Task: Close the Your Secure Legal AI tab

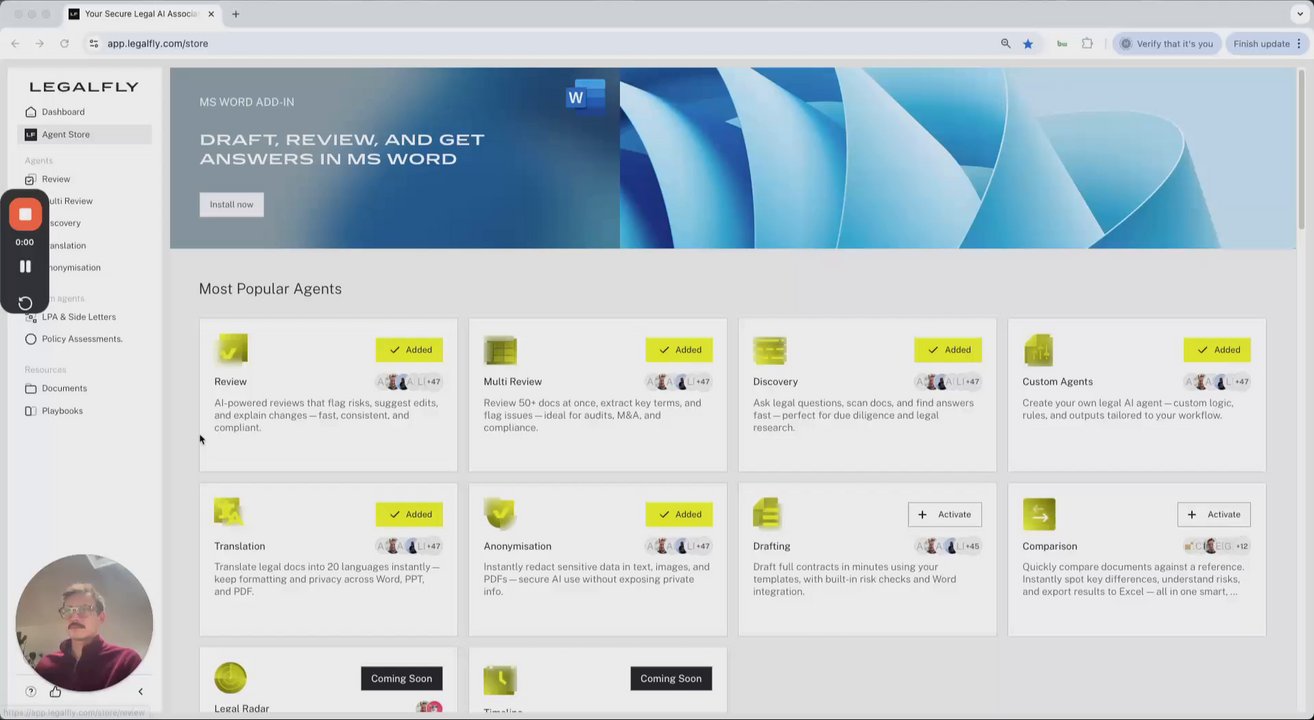Action: [211, 14]
